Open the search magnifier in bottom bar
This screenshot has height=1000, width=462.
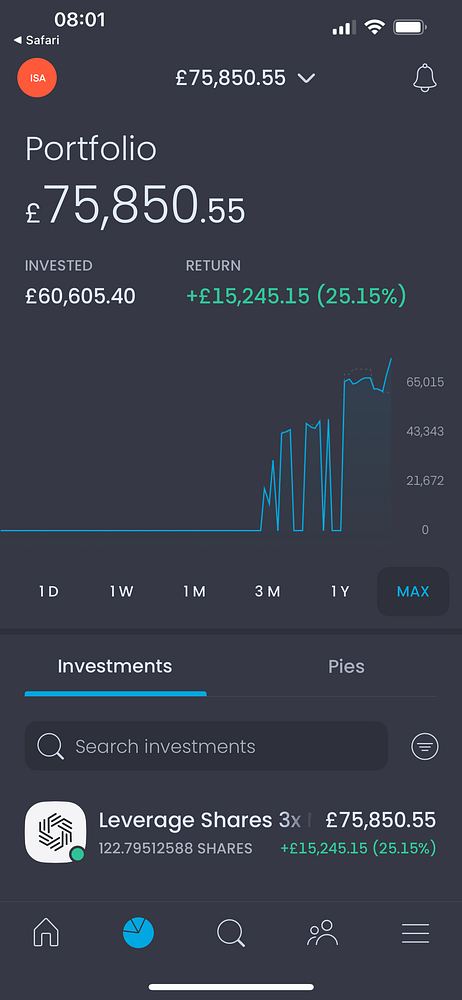[x=231, y=933]
